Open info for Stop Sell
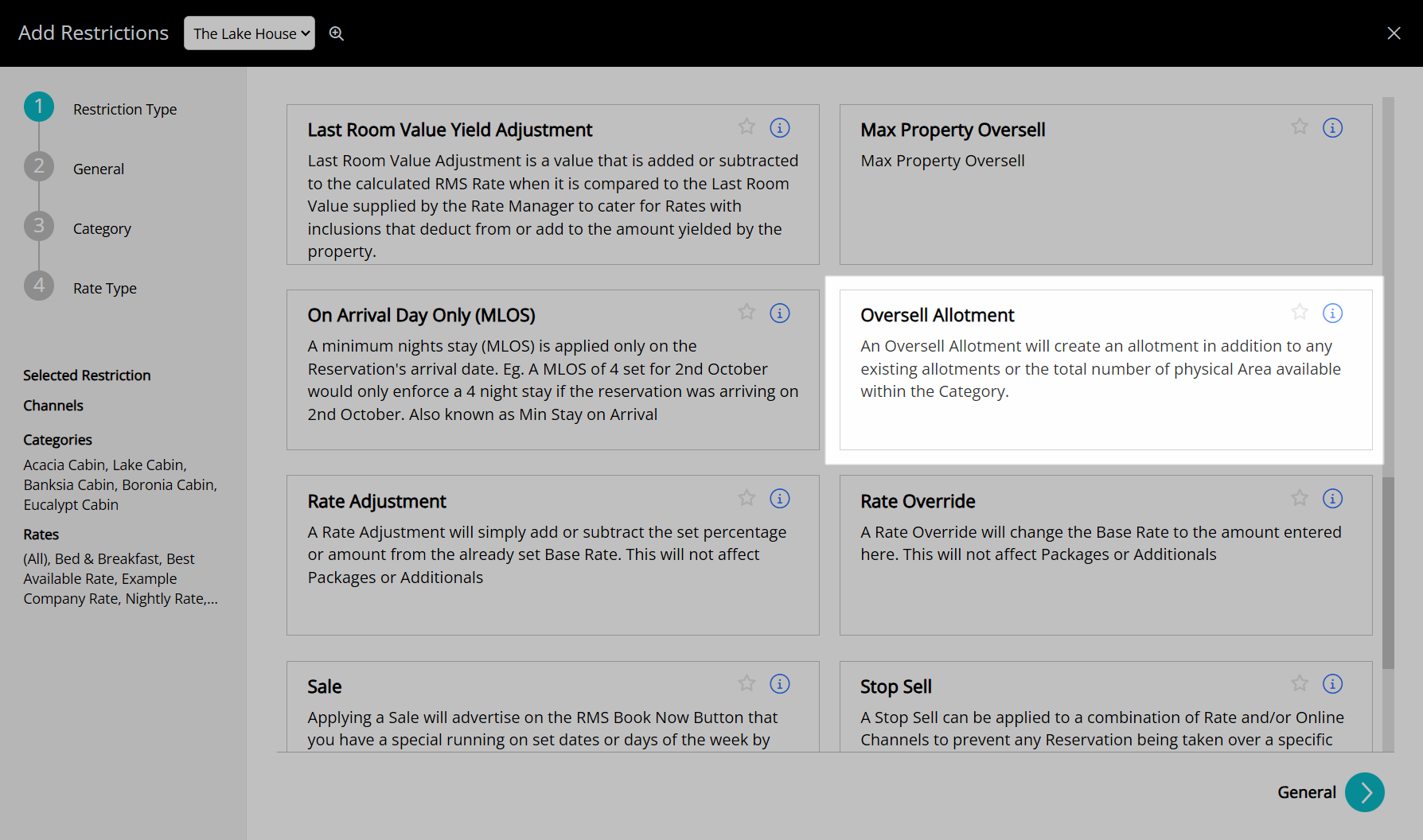 click(1333, 683)
